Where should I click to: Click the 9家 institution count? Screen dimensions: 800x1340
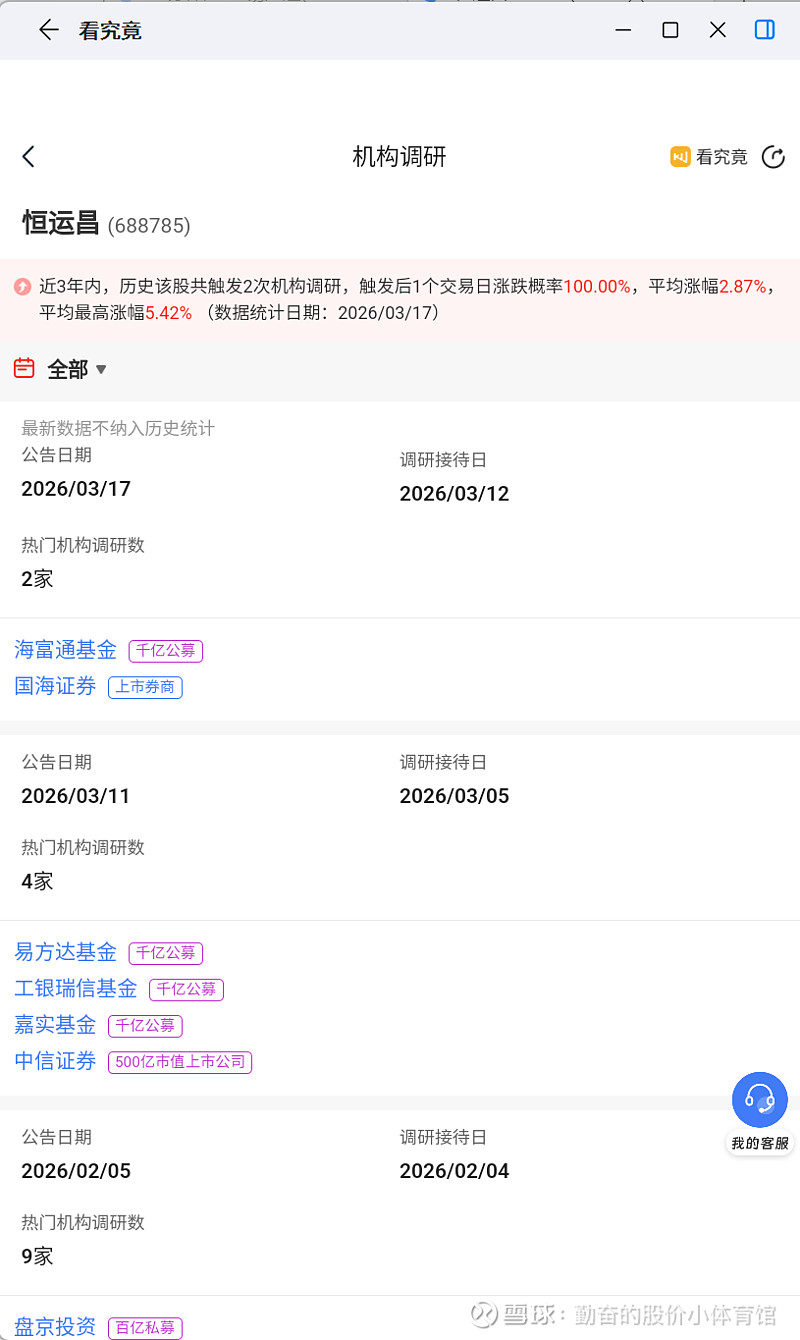[x=37, y=1256]
